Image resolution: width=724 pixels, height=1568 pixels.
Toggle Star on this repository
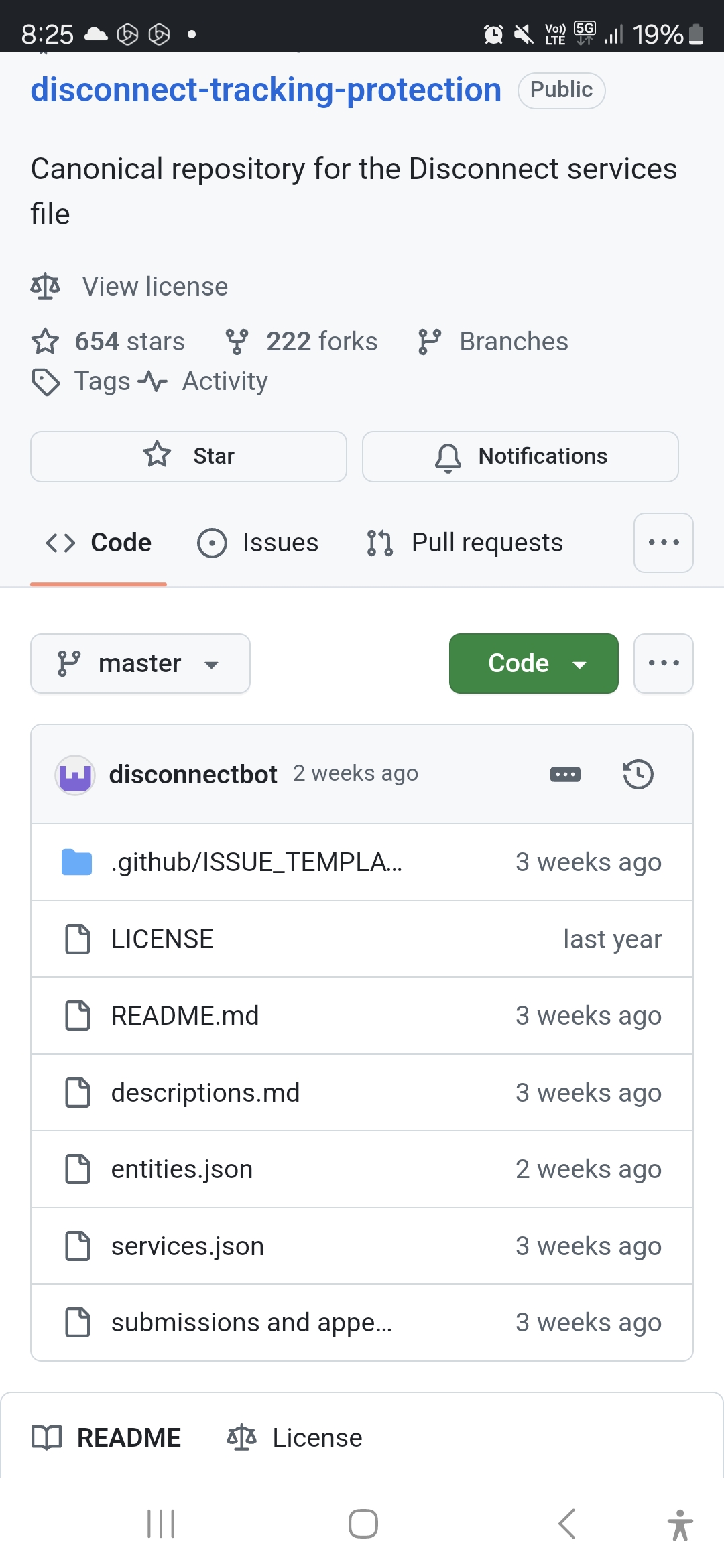coord(188,456)
